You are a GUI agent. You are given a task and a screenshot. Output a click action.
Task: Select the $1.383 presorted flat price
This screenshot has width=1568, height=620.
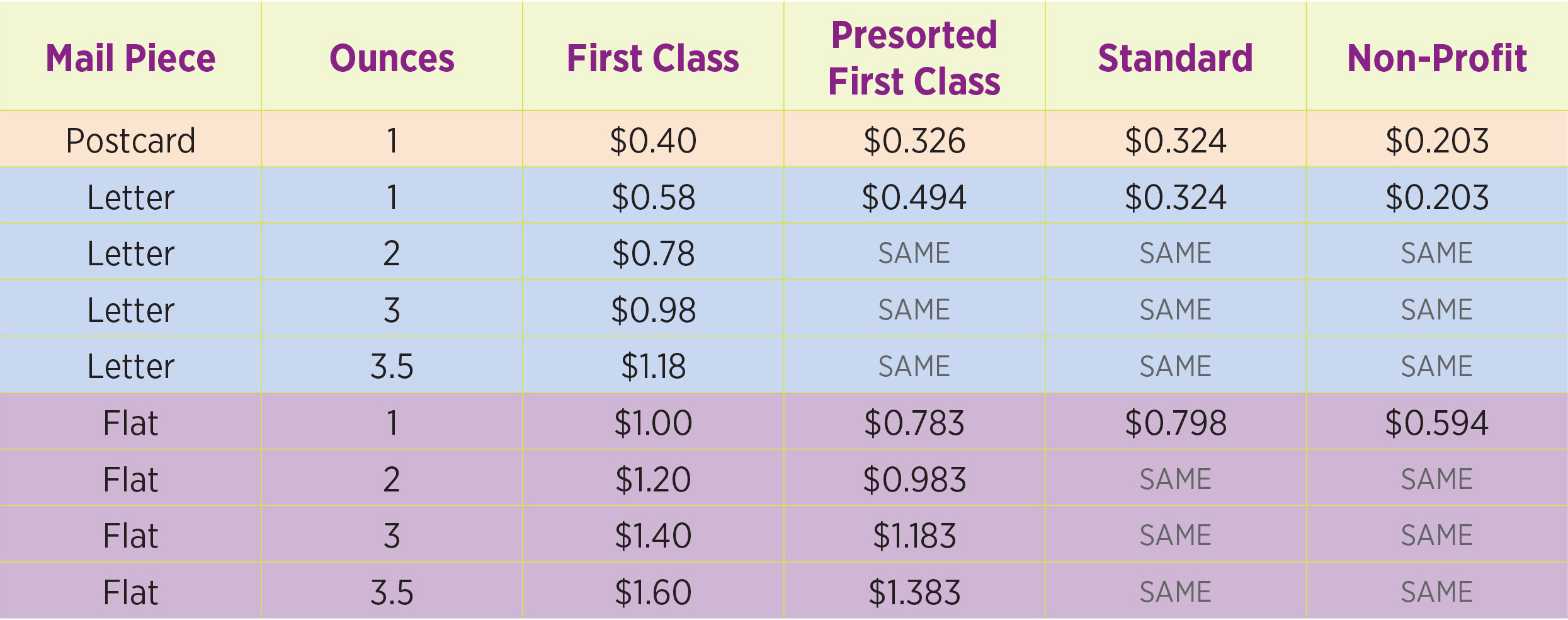tap(914, 592)
